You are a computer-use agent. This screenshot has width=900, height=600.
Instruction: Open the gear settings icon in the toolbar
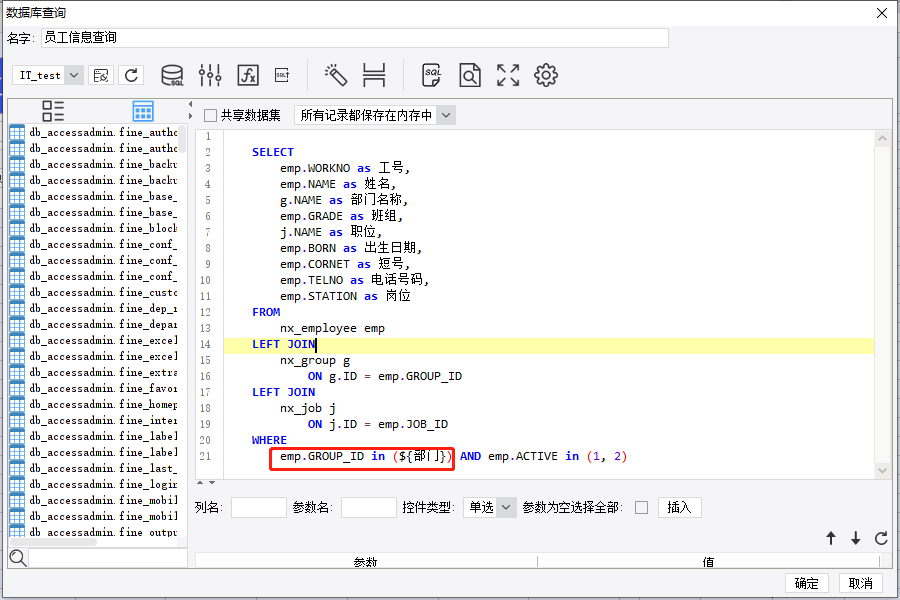point(546,75)
